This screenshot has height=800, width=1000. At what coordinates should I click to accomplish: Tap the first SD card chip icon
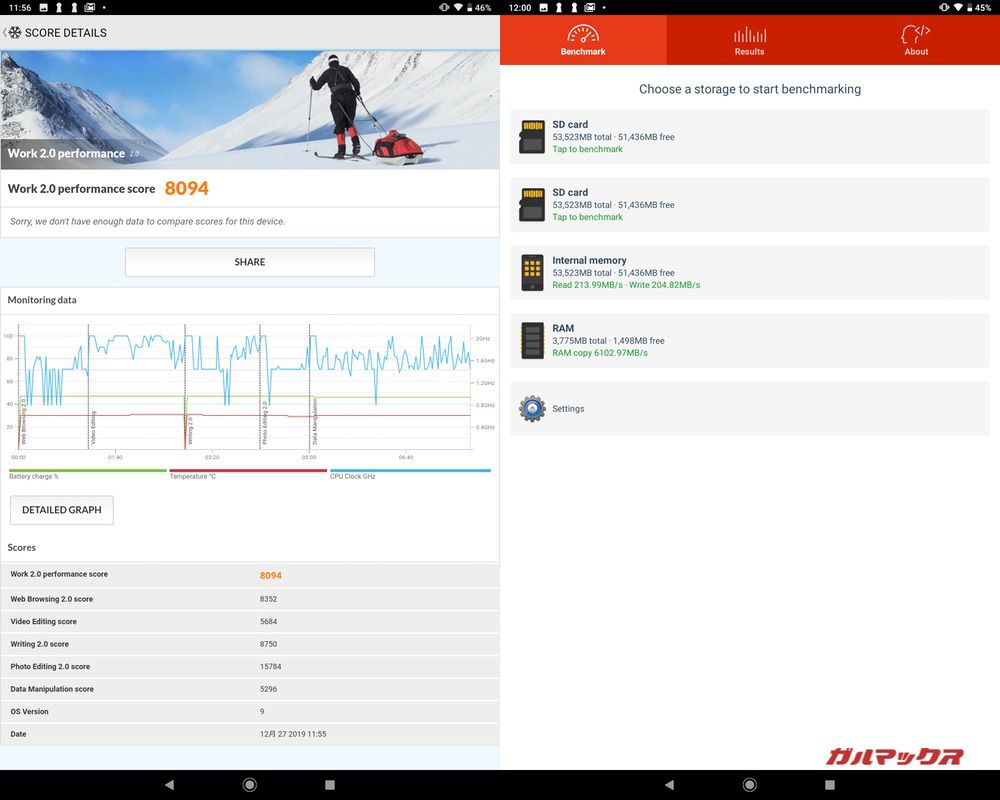(532, 137)
